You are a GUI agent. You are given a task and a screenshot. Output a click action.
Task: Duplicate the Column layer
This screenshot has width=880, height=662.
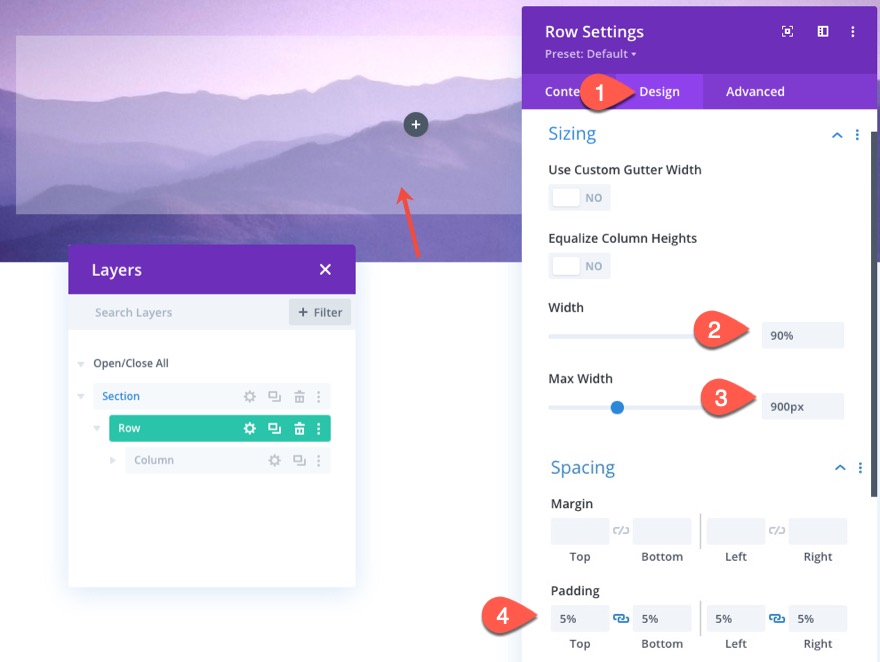[299, 461]
